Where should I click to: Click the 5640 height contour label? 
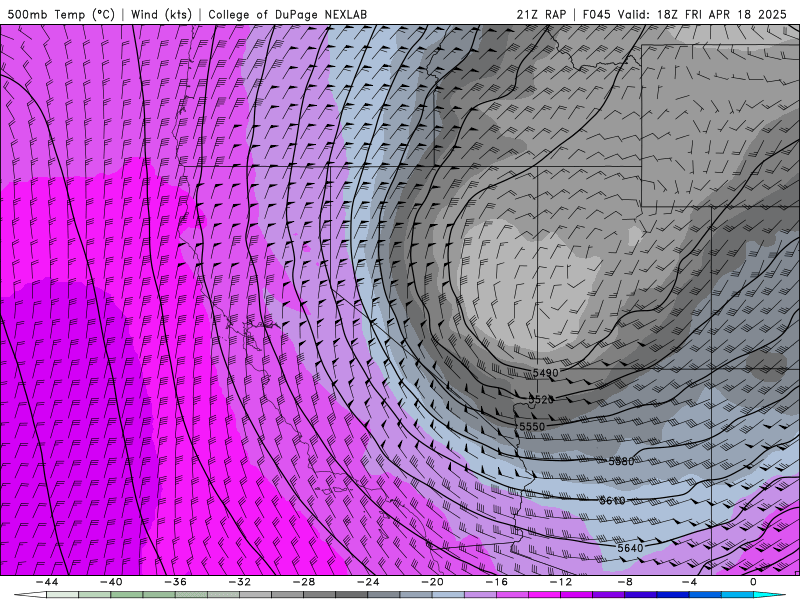tap(630, 548)
